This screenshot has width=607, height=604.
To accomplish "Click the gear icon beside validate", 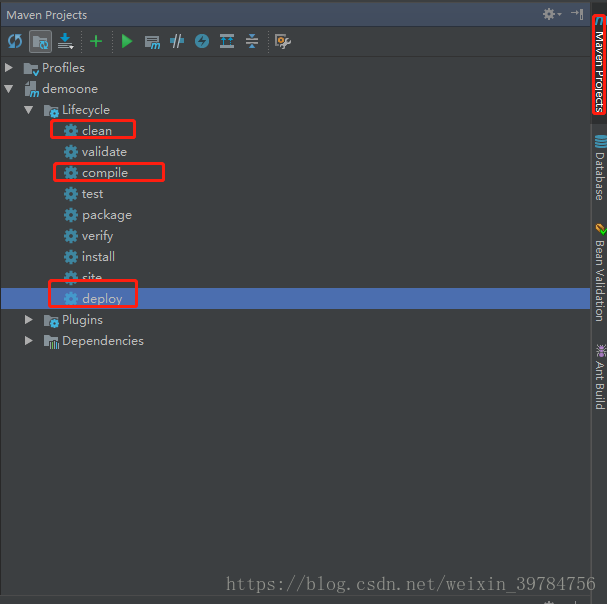I will coord(71,152).
